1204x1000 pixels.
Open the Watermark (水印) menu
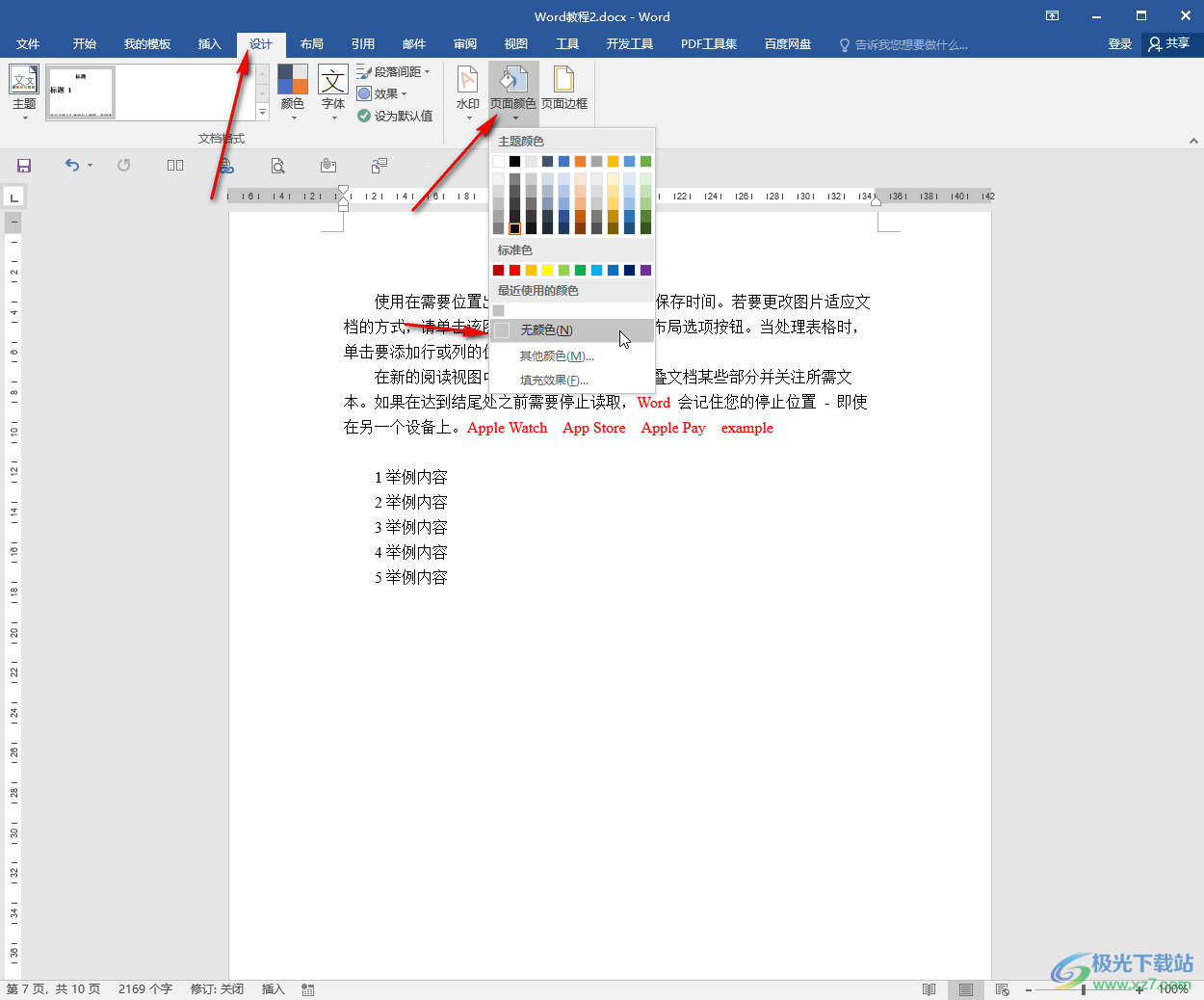click(x=468, y=92)
